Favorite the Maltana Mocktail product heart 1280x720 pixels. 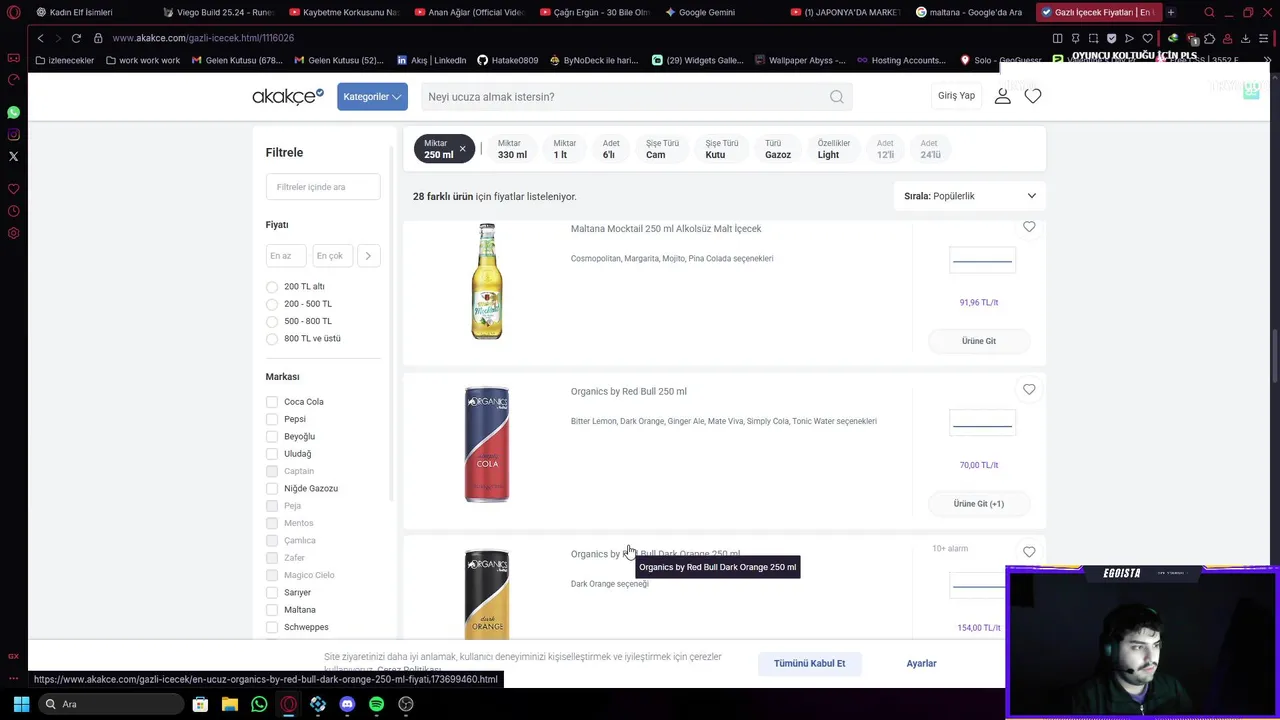[1029, 227]
